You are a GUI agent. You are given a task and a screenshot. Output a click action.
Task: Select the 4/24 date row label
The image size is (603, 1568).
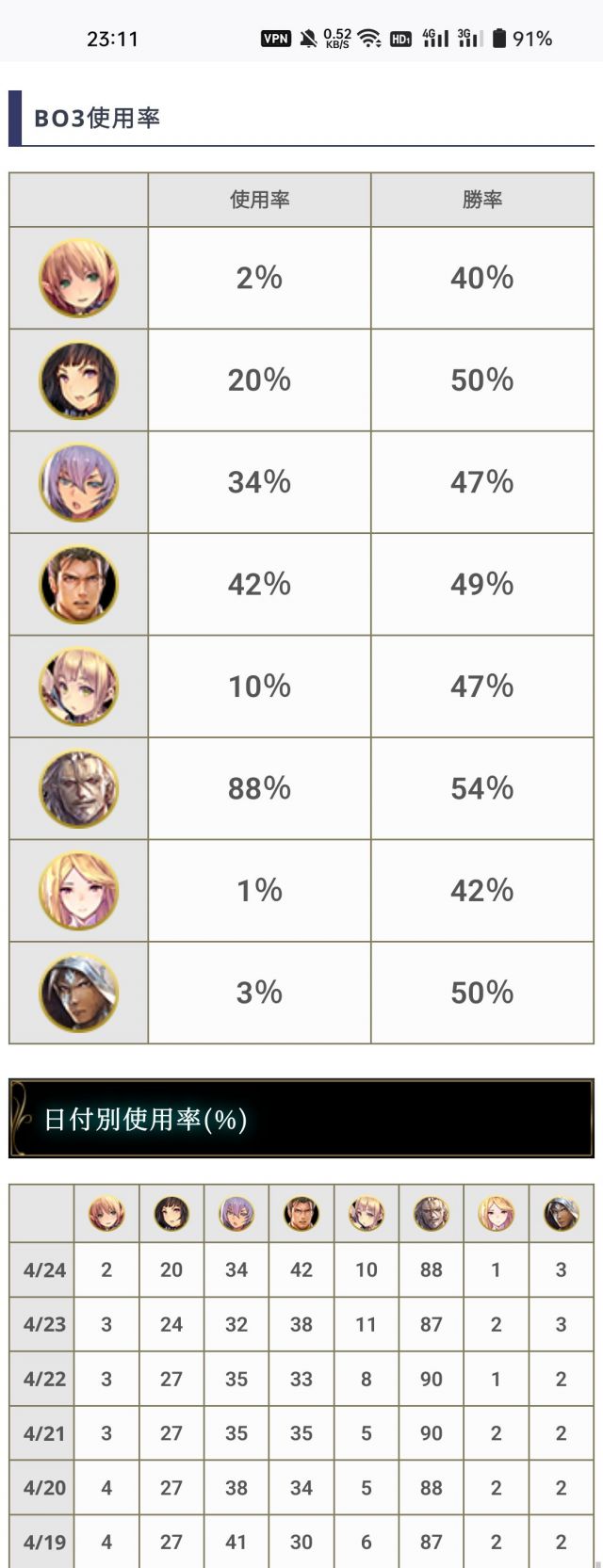(x=43, y=1269)
